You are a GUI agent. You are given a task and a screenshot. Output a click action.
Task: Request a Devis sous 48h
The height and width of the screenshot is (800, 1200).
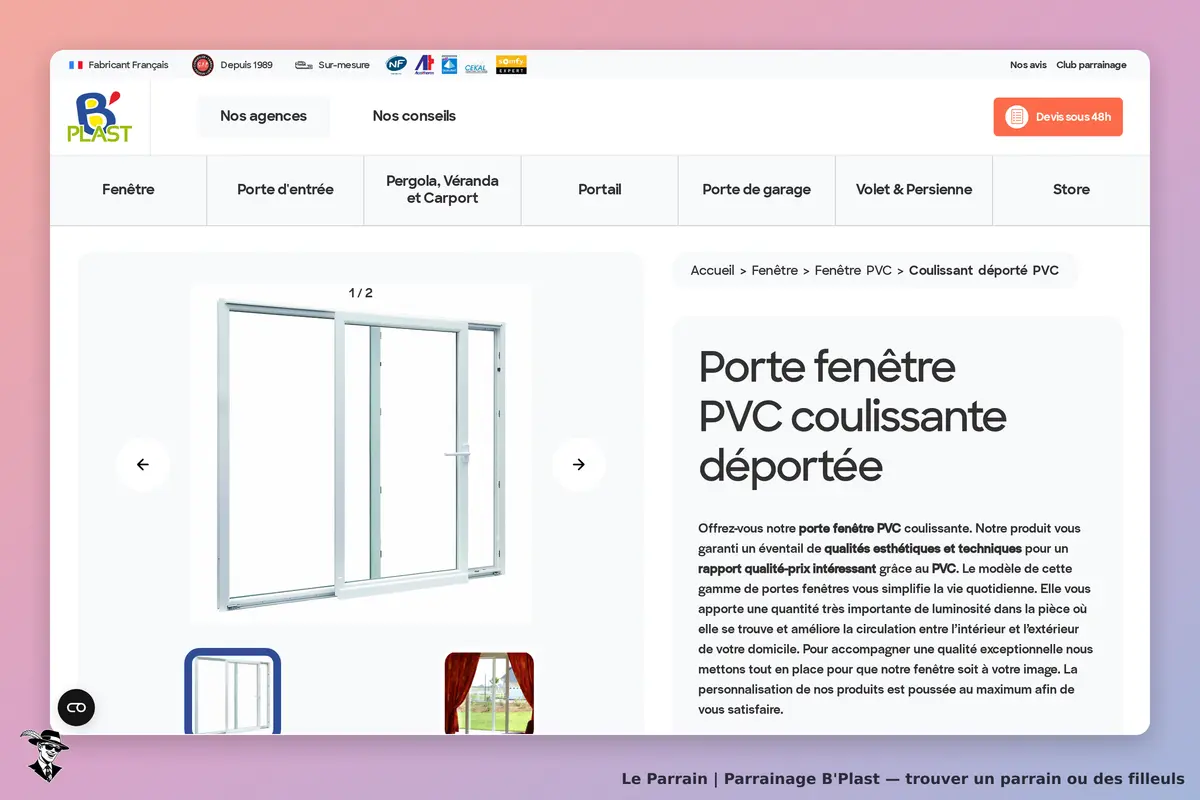pyautogui.click(x=1058, y=117)
